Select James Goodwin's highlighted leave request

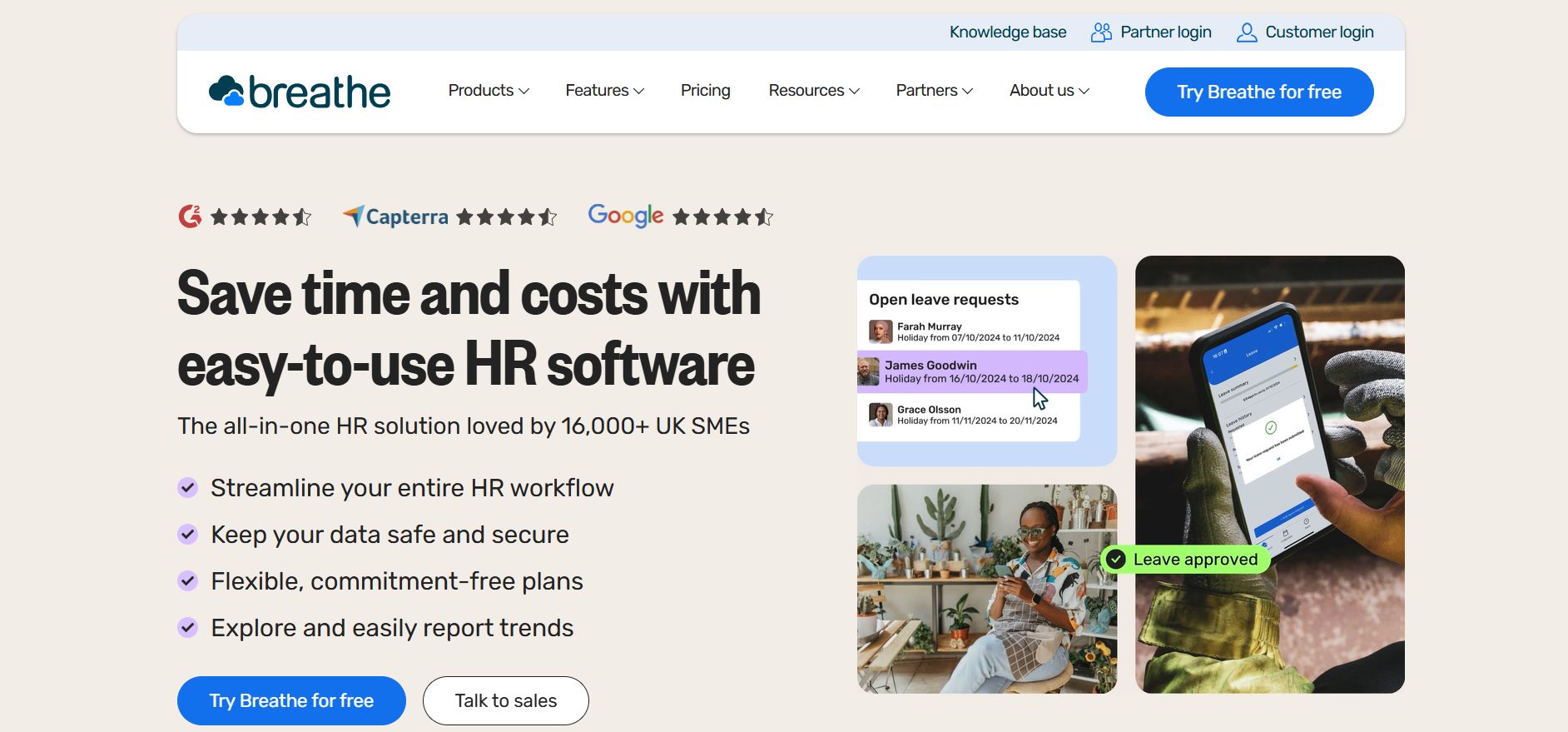point(972,371)
